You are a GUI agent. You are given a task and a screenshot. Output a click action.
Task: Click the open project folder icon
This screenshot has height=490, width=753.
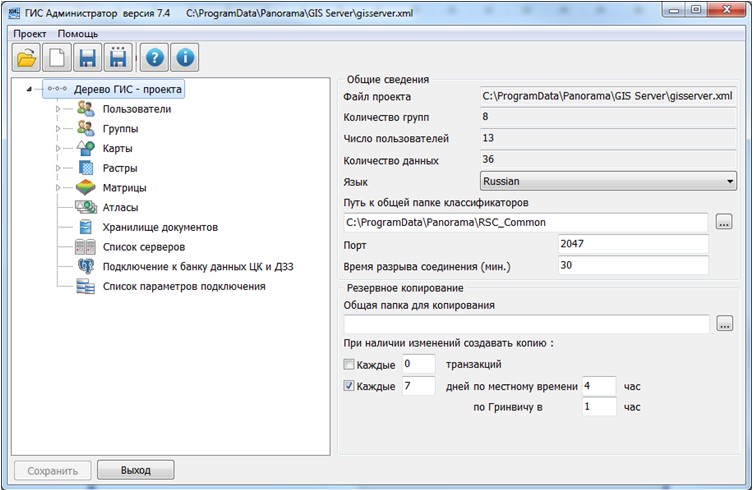(x=26, y=57)
